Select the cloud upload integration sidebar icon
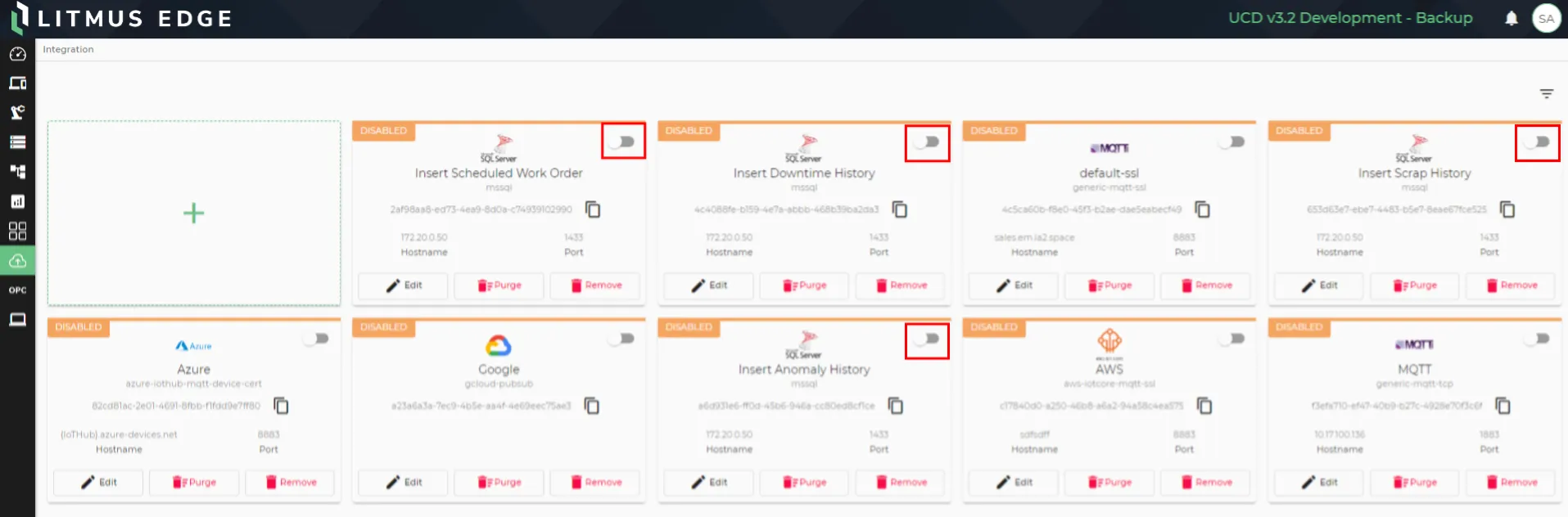Screen dimensions: 1568x517 pyautogui.click(x=17, y=261)
